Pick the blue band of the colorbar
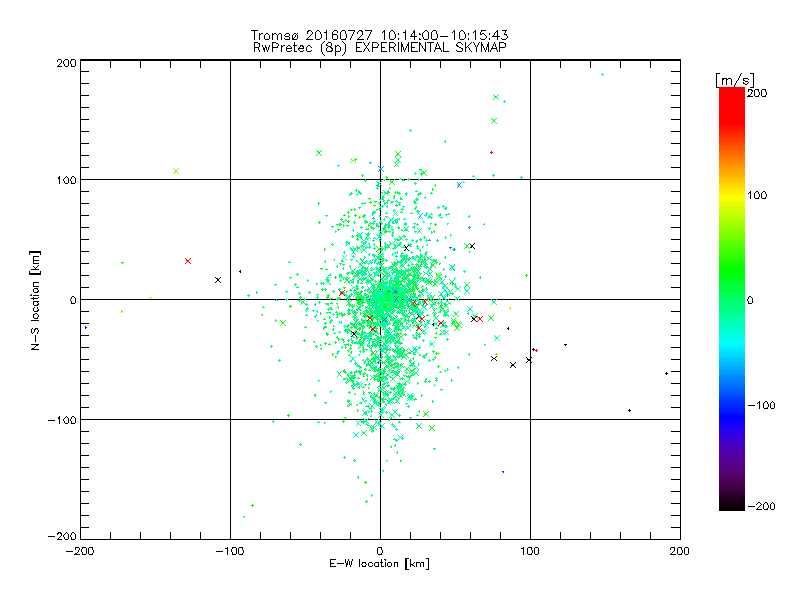Image resolution: width=800 pixels, height=600 pixels. click(x=732, y=416)
